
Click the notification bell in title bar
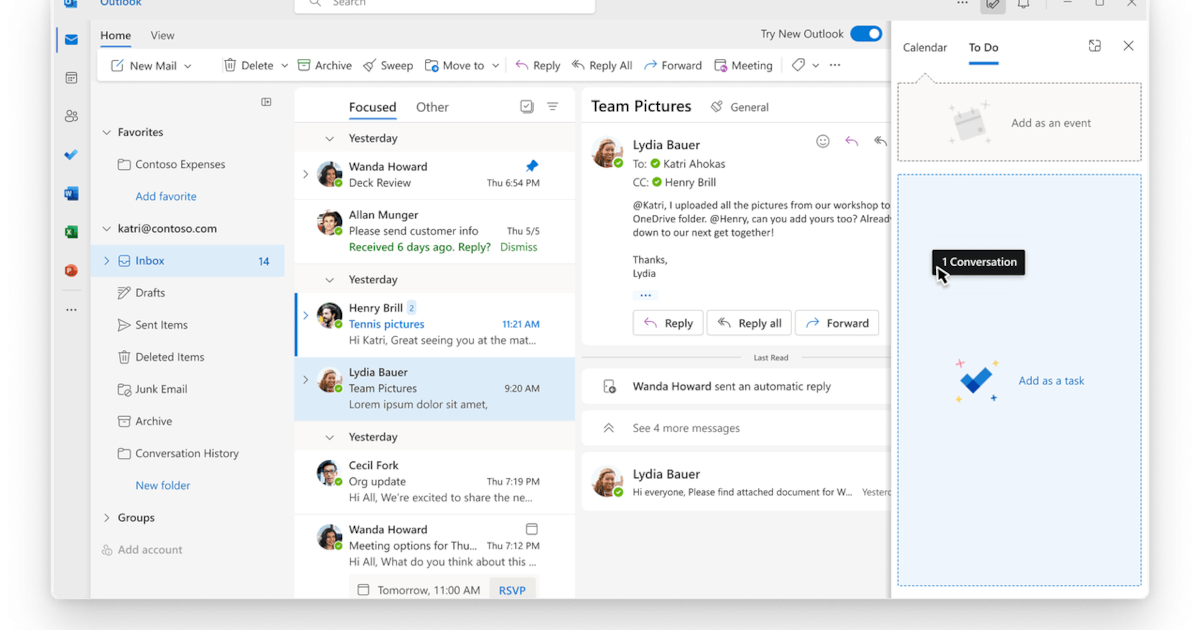[x=1024, y=4]
